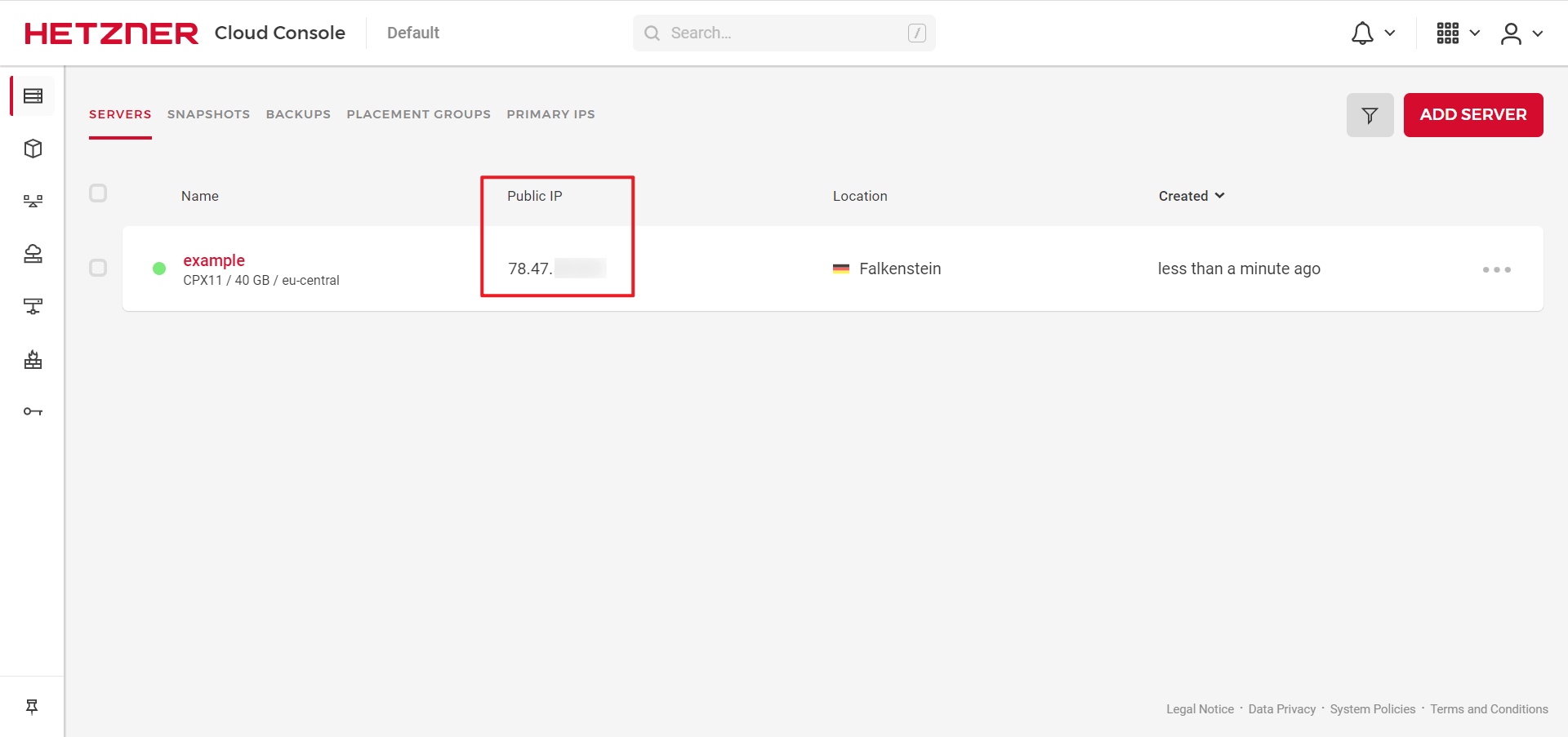Open the System Policies link

1372,709
